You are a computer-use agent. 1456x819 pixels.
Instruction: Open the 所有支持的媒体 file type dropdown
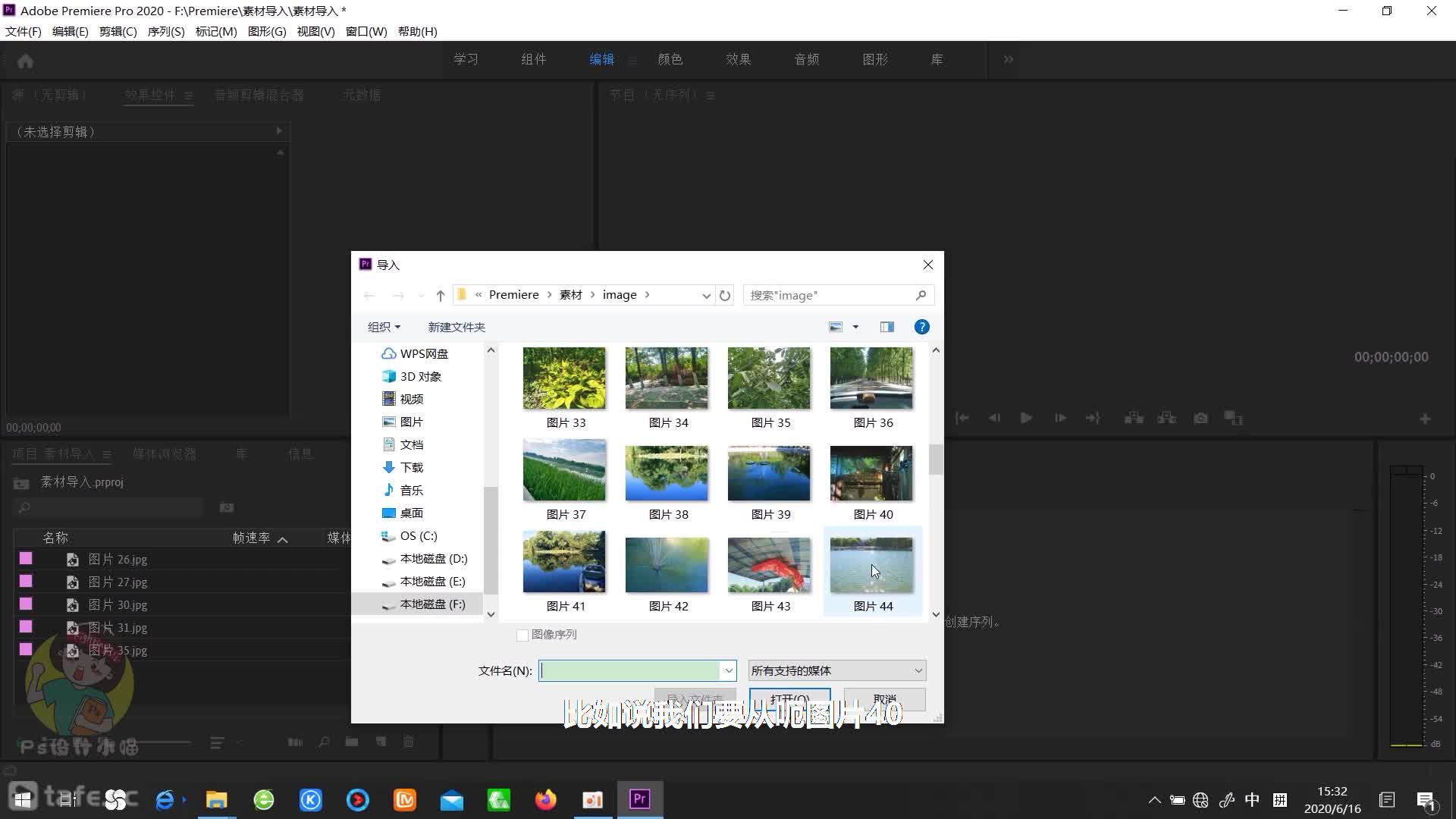pyautogui.click(x=836, y=670)
